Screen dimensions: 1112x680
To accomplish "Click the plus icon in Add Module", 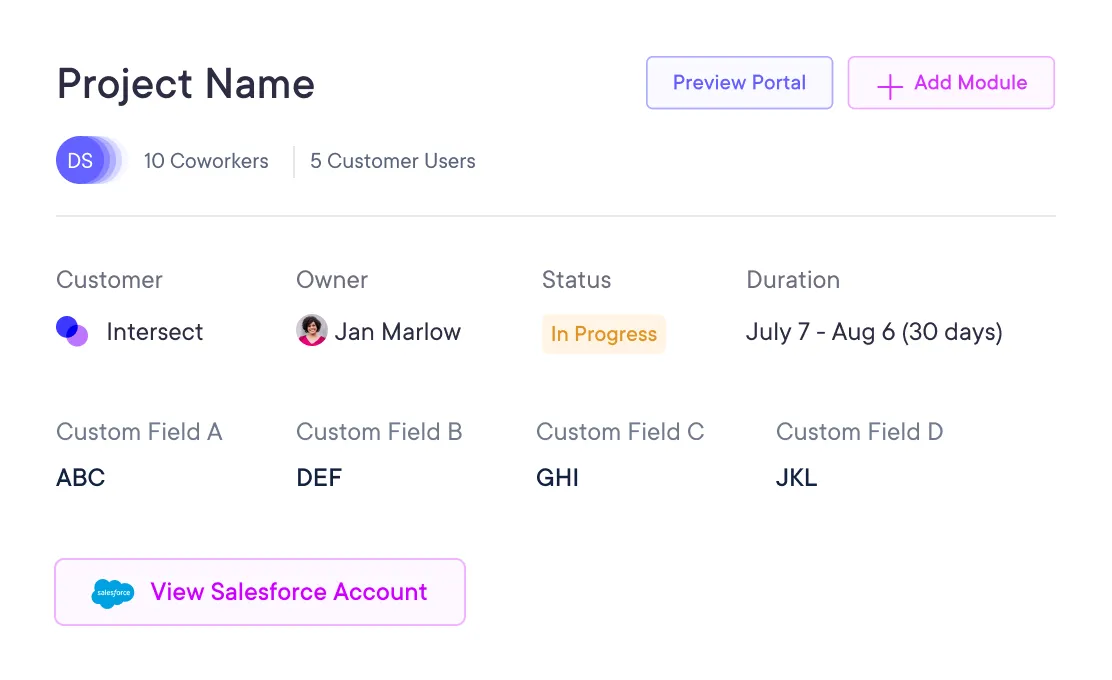I will [889, 85].
